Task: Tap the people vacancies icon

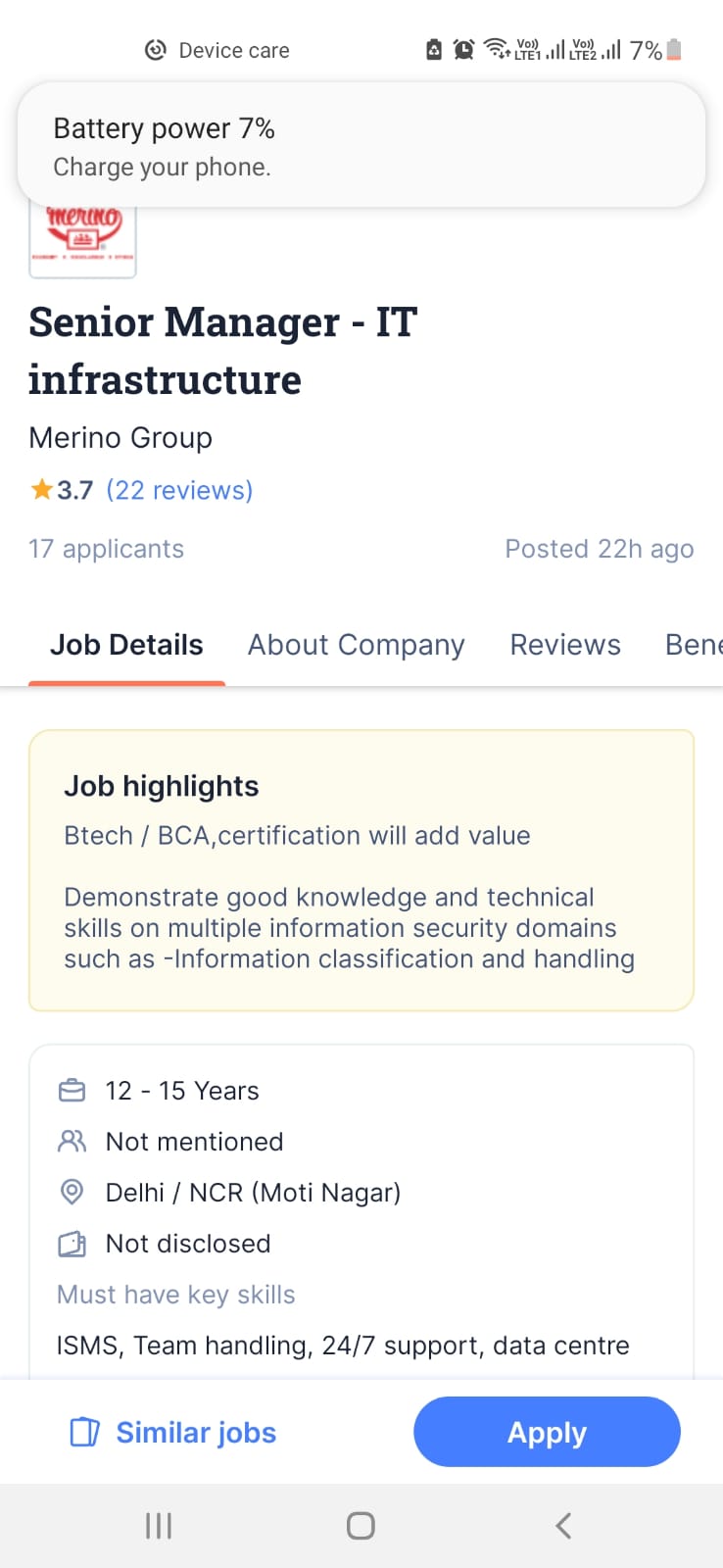Action: [72, 1142]
